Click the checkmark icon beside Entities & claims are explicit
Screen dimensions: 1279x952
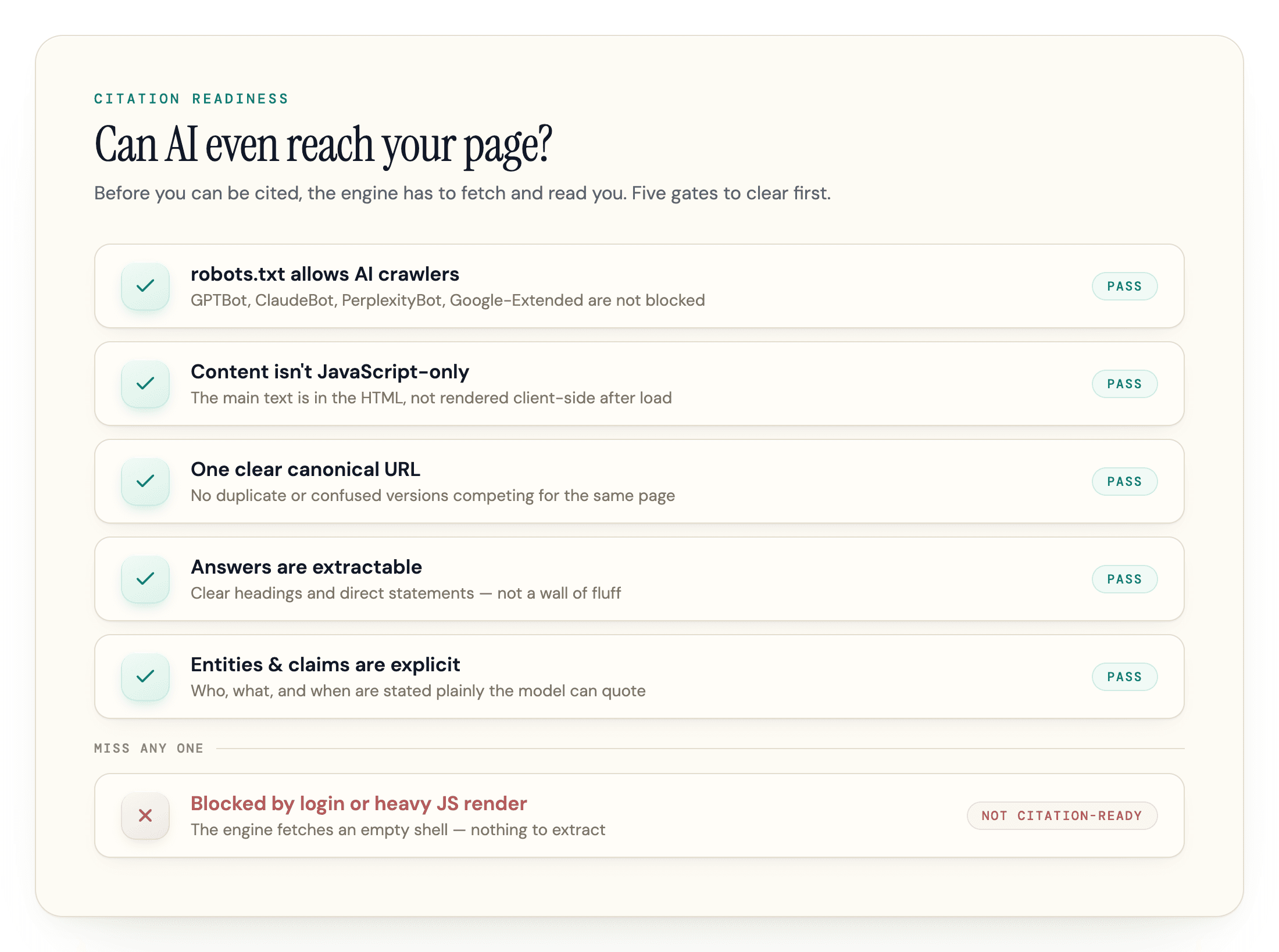click(x=145, y=677)
